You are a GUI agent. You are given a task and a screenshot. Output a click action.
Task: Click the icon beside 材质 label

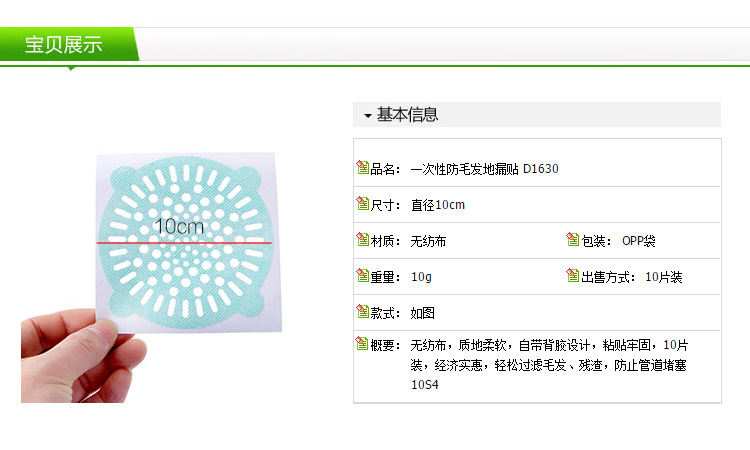pos(363,240)
